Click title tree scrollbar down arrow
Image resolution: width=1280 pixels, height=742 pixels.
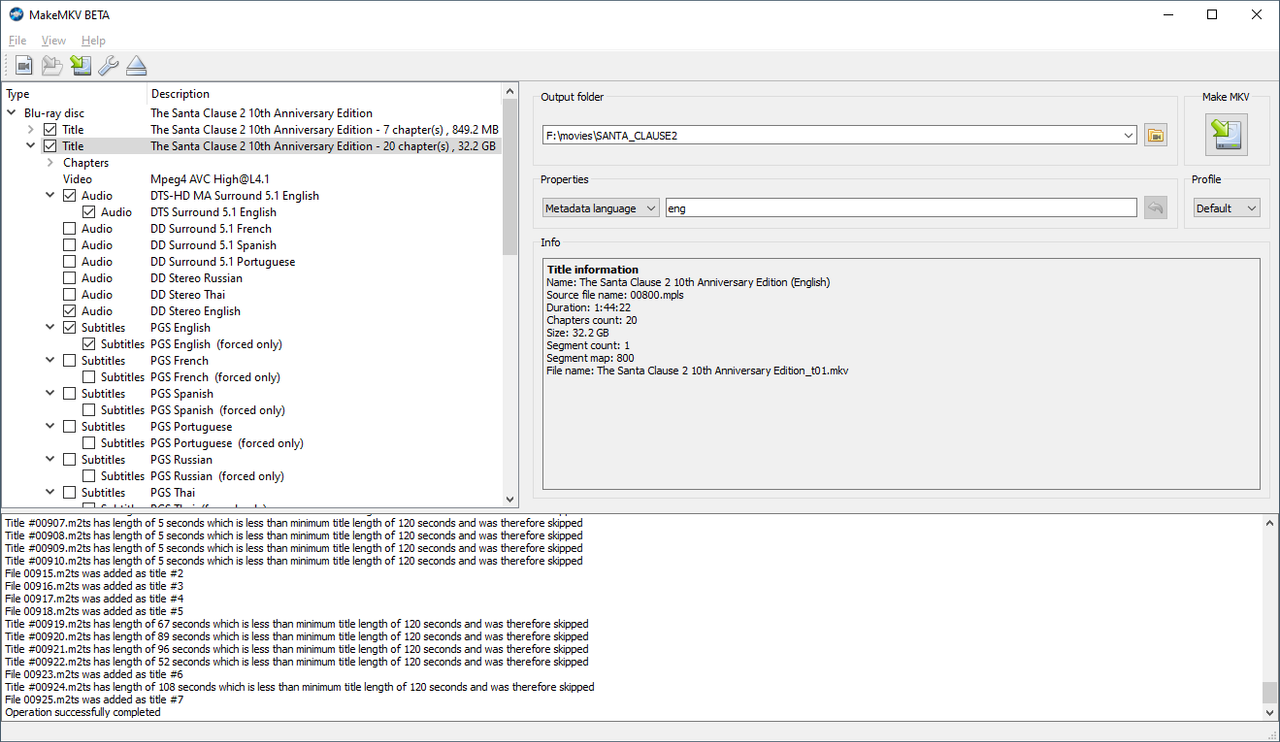(510, 499)
